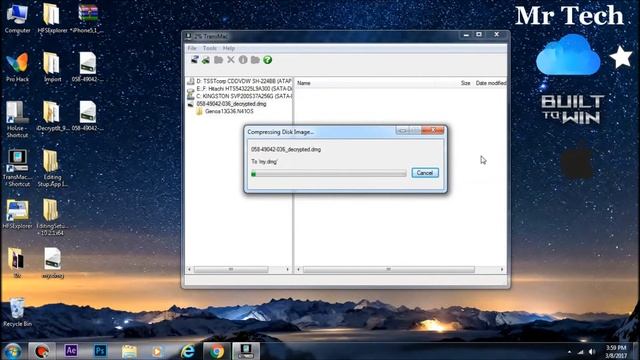
Task: Select the dmg file icon beside Recycle Bin column
Action: click(53, 263)
